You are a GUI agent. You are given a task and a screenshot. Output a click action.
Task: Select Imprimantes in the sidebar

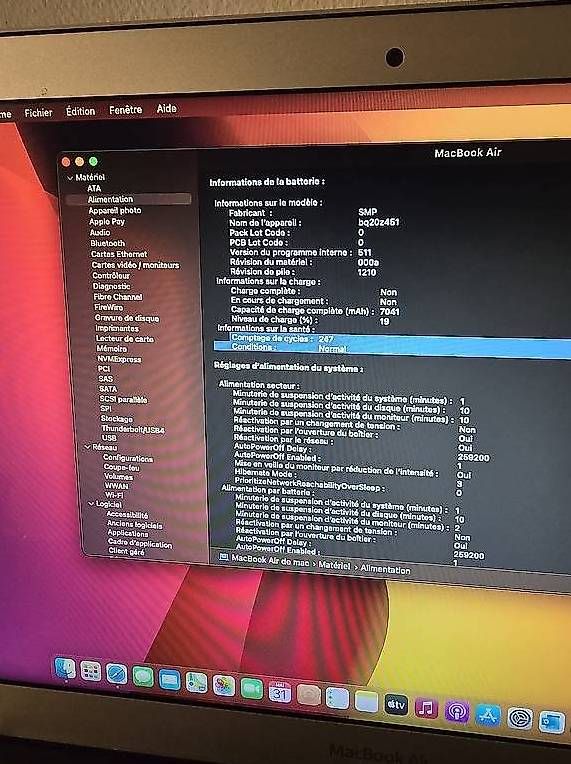(x=117, y=328)
